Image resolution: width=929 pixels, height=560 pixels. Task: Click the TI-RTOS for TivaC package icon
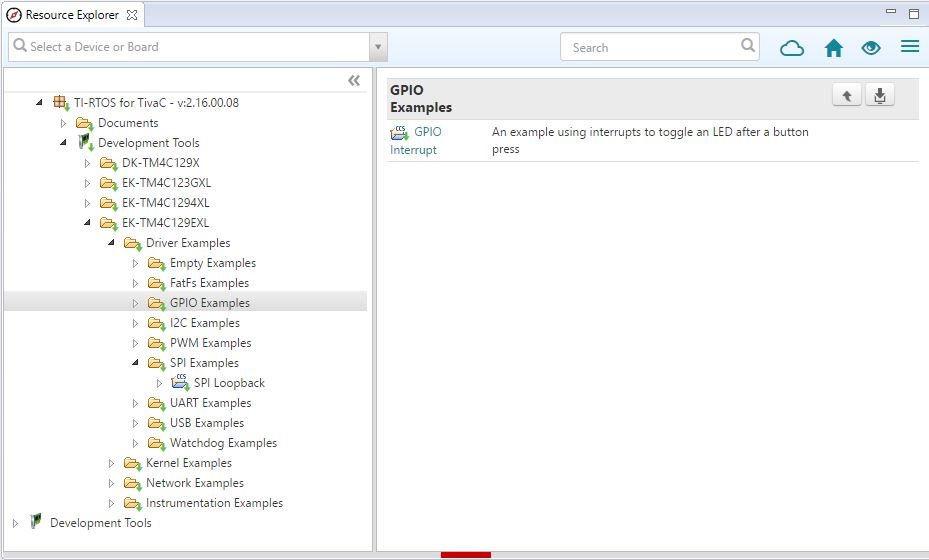pos(61,103)
